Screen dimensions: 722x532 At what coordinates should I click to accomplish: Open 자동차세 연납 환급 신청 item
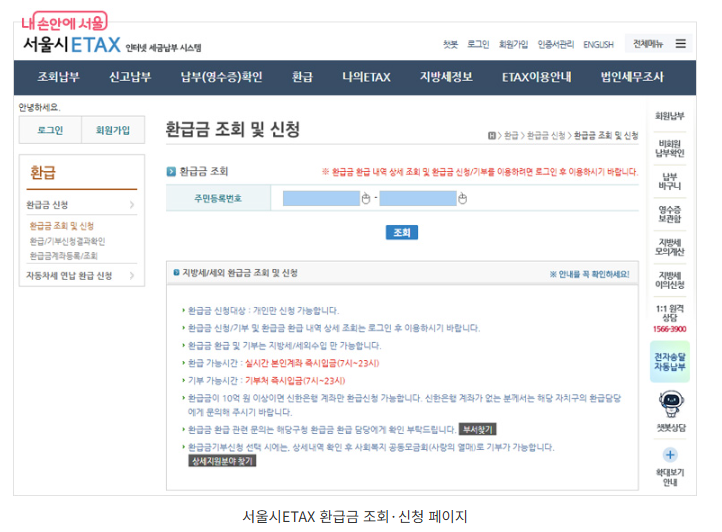point(69,275)
